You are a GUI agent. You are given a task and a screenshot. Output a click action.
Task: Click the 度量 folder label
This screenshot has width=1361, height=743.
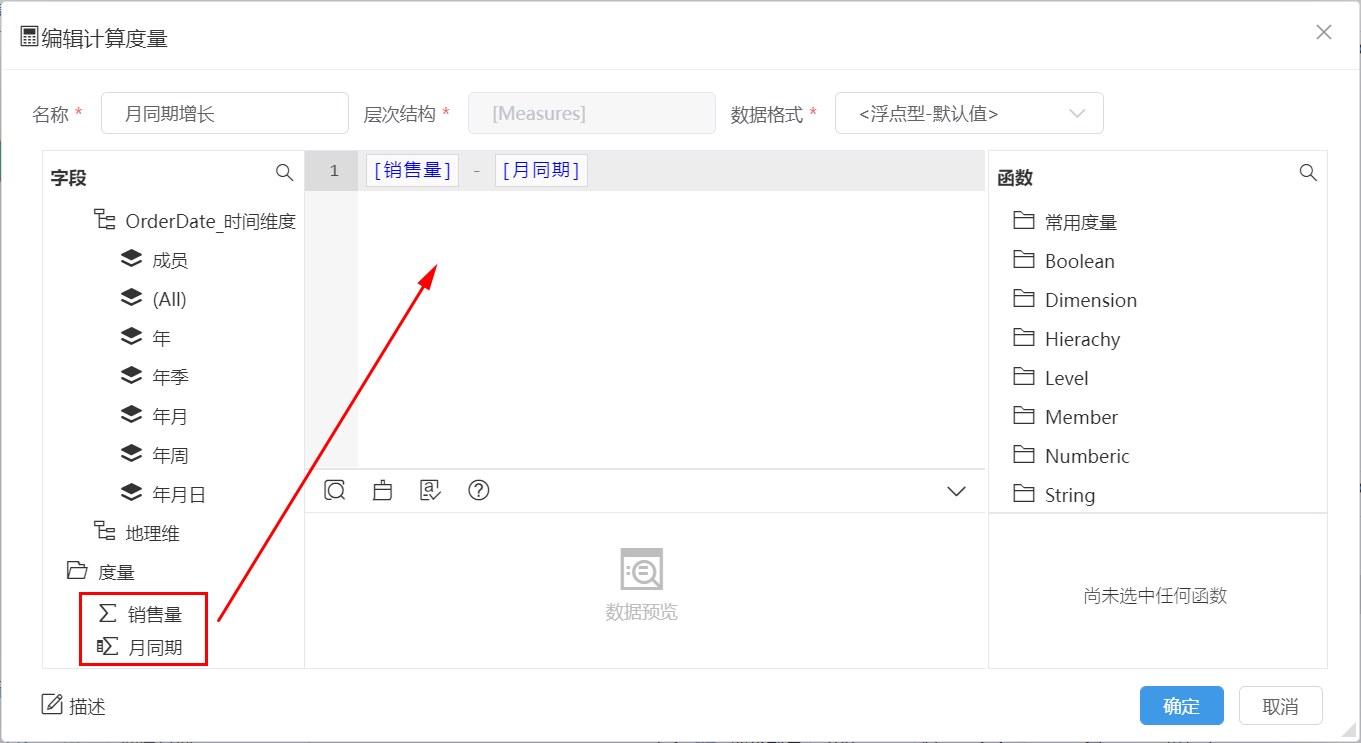click(116, 572)
